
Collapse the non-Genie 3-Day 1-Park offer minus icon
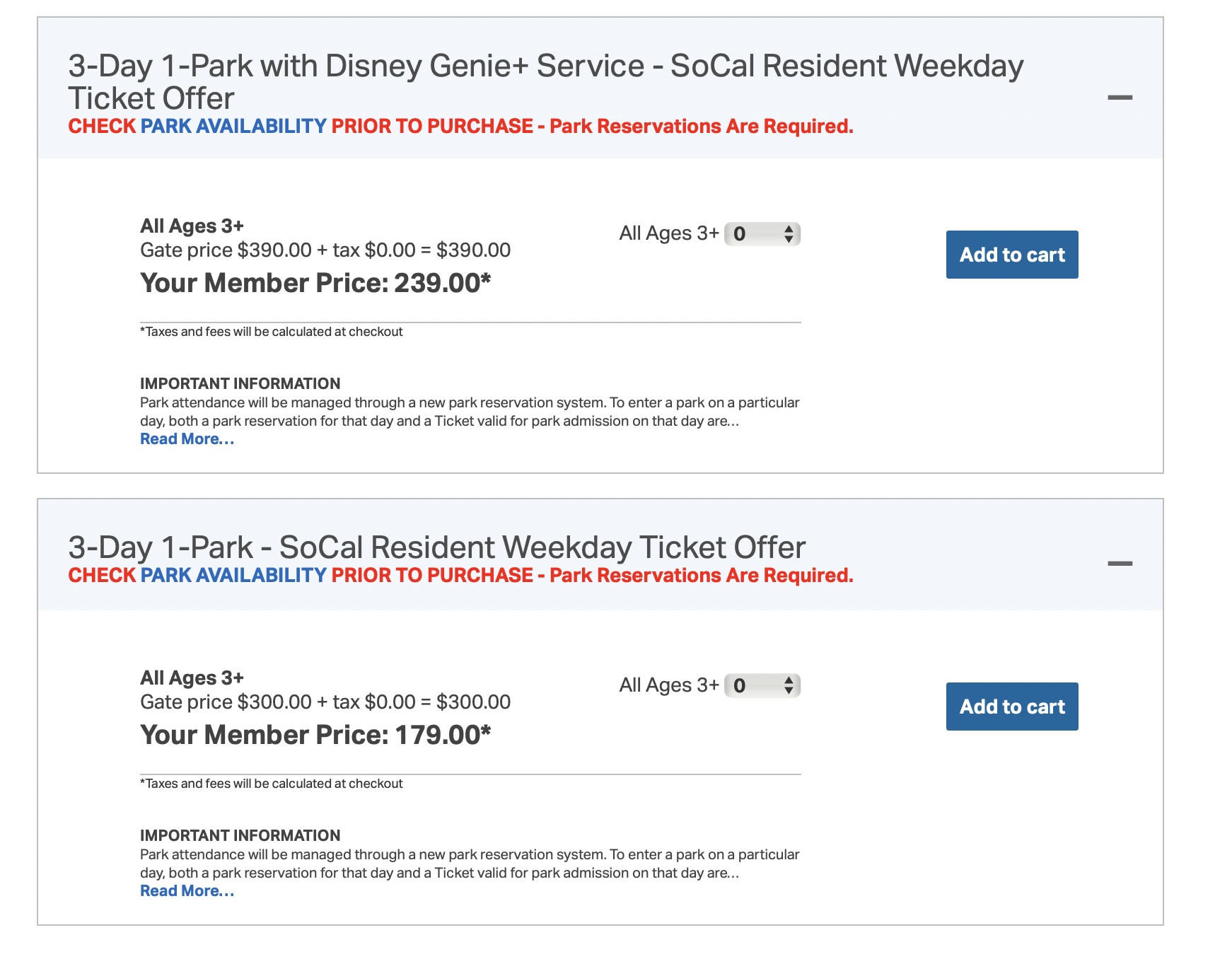[x=1120, y=564]
